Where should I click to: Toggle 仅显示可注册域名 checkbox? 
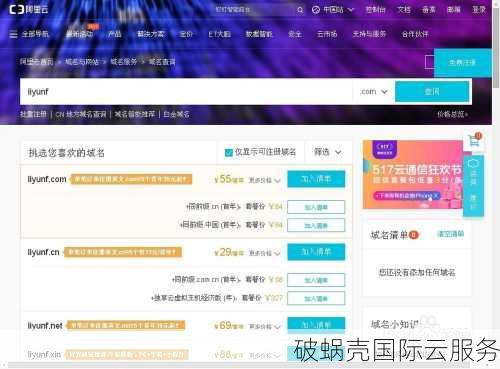coord(229,153)
